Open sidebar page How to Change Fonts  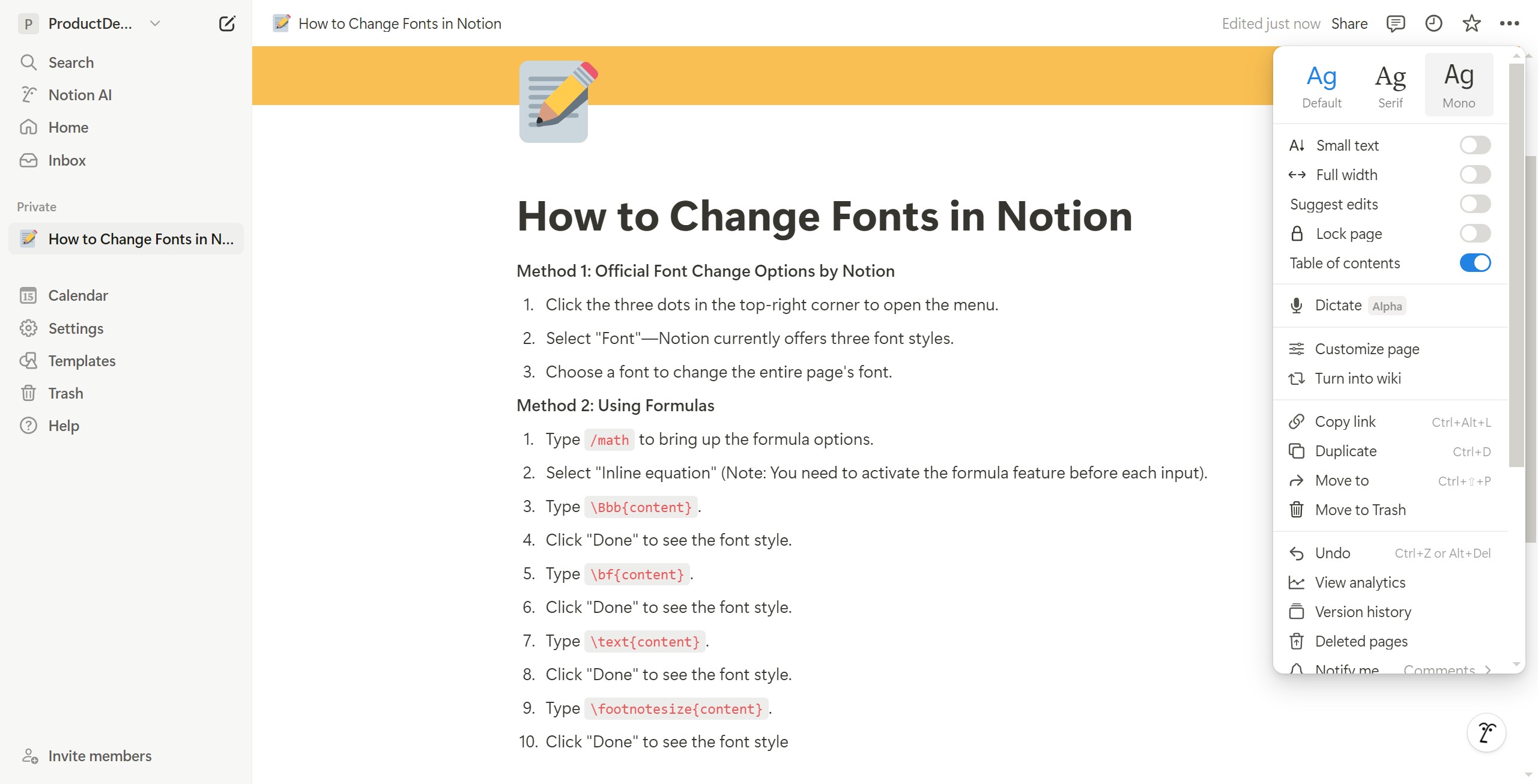[x=126, y=239]
